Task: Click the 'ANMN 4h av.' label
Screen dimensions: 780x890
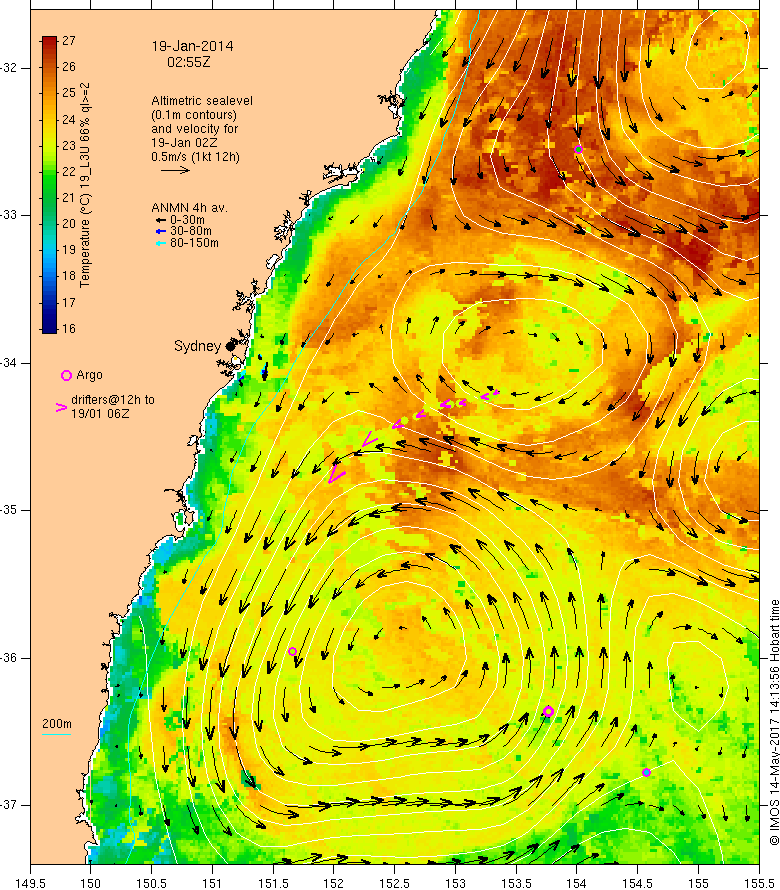Action: coord(189,208)
